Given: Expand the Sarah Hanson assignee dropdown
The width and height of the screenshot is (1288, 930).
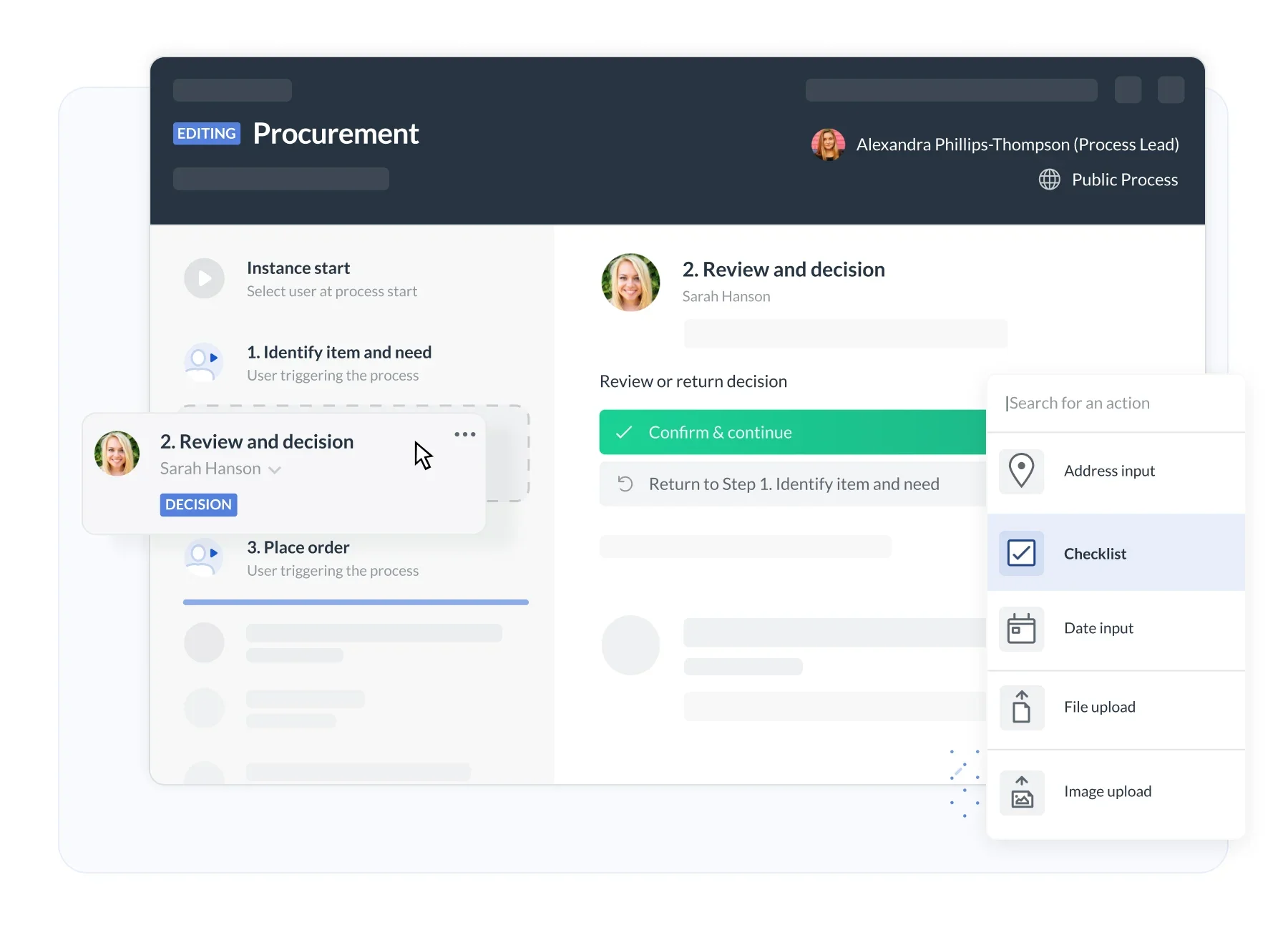Looking at the screenshot, I should [275, 470].
